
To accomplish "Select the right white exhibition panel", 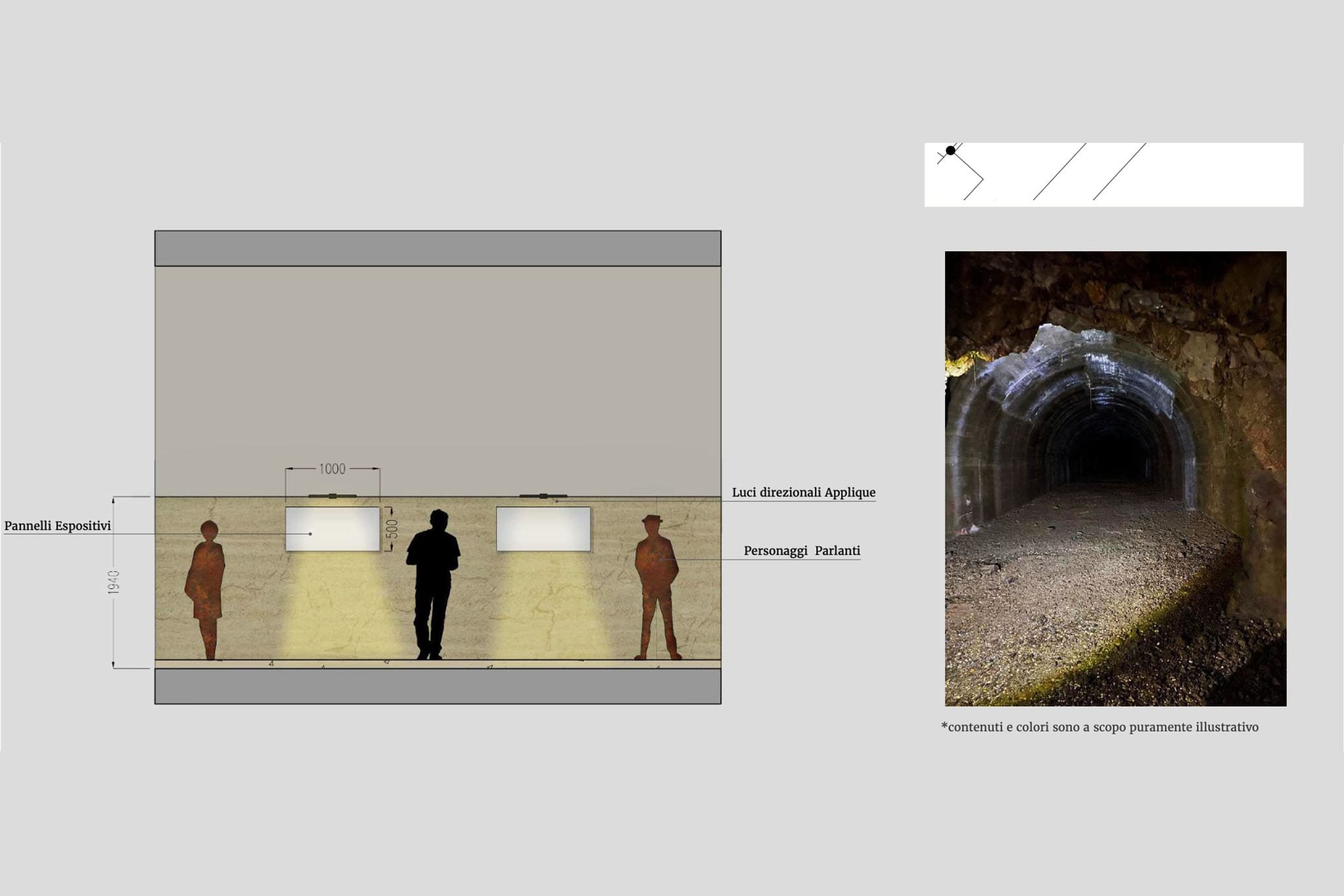I will (x=543, y=529).
